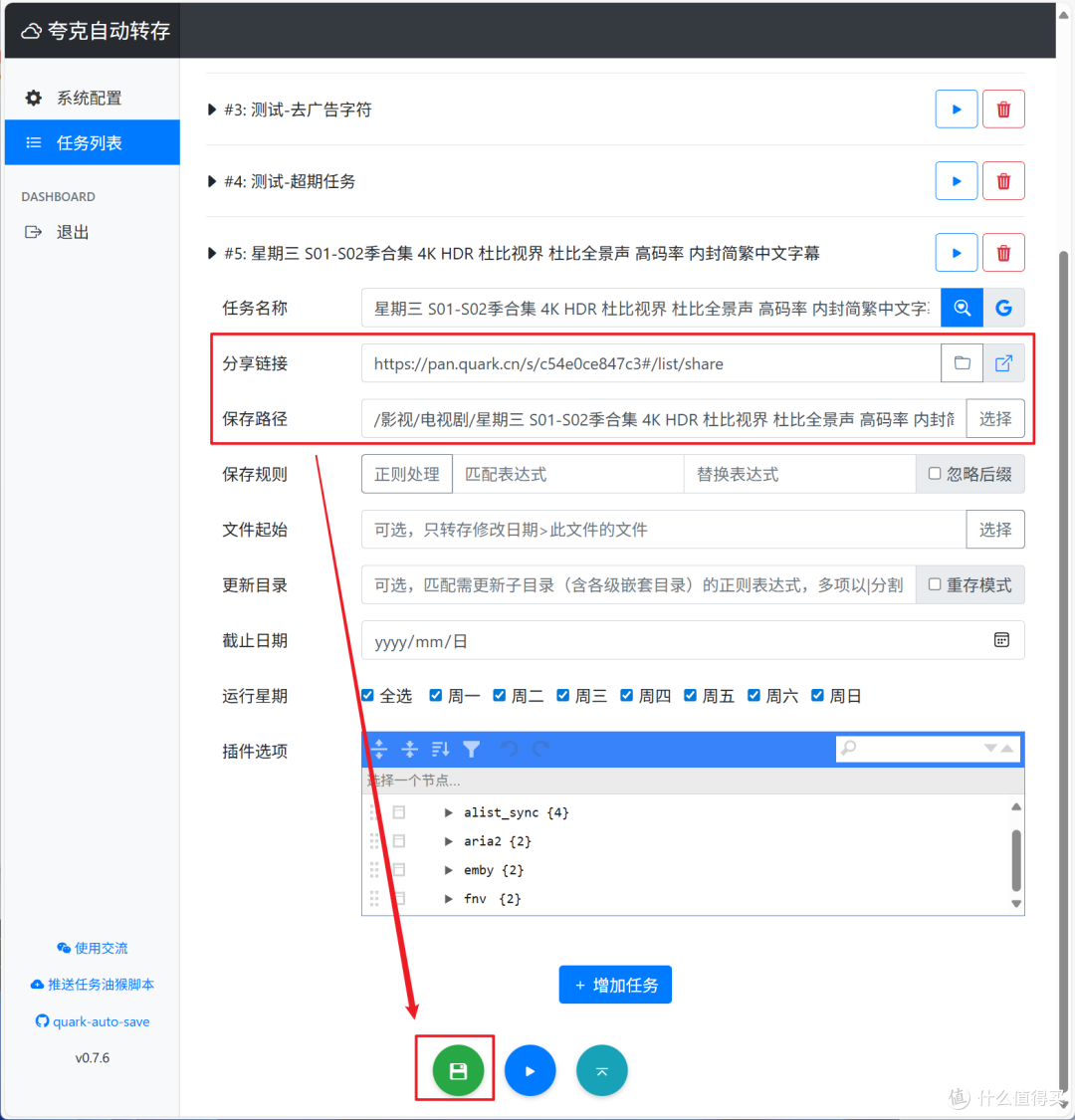Uncheck the 周二 checkbox

[500, 695]
